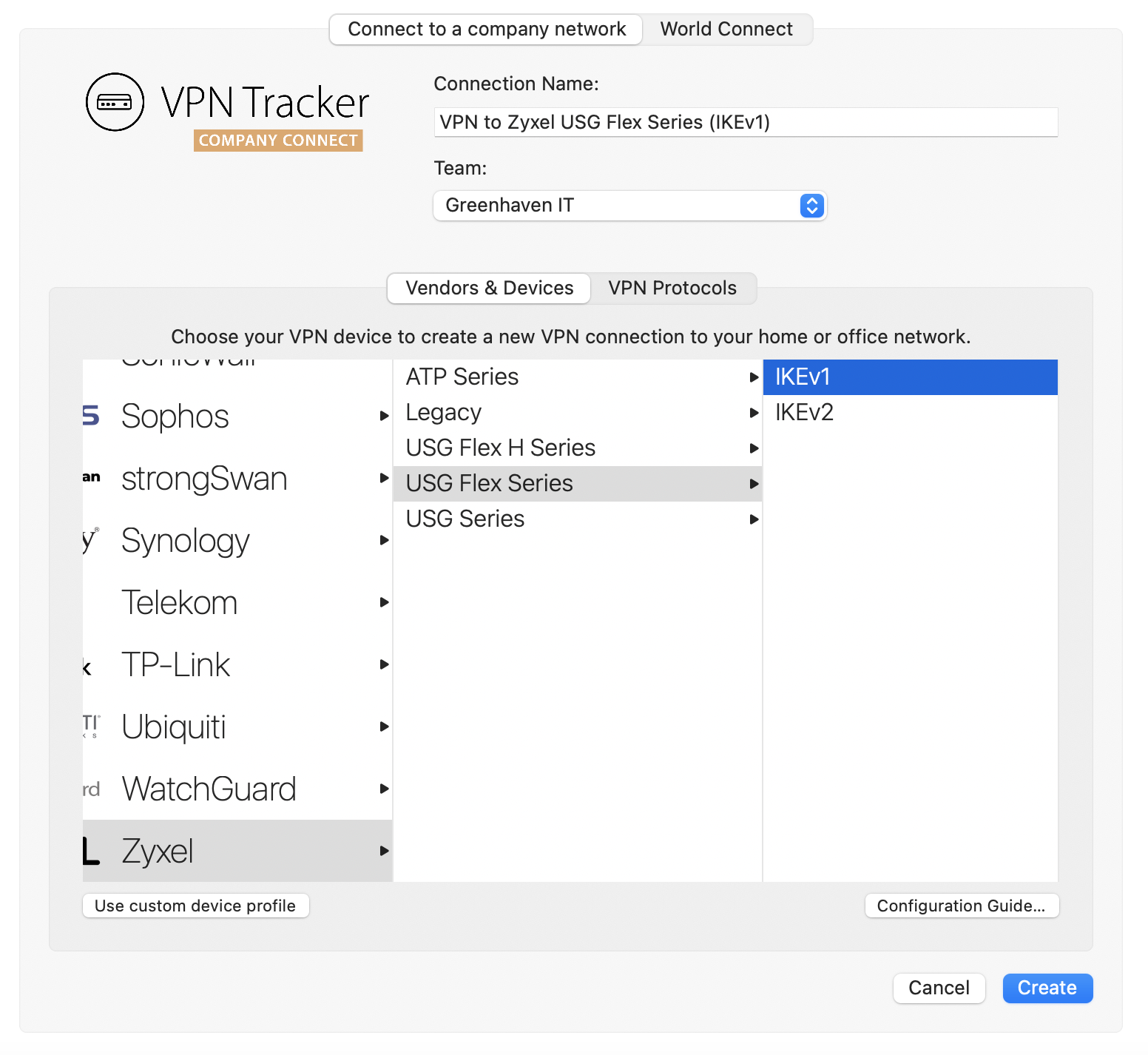Click the WatchGuard vendor logo icon
This screenshot has width=1148, height=1055.
(91, 789)
